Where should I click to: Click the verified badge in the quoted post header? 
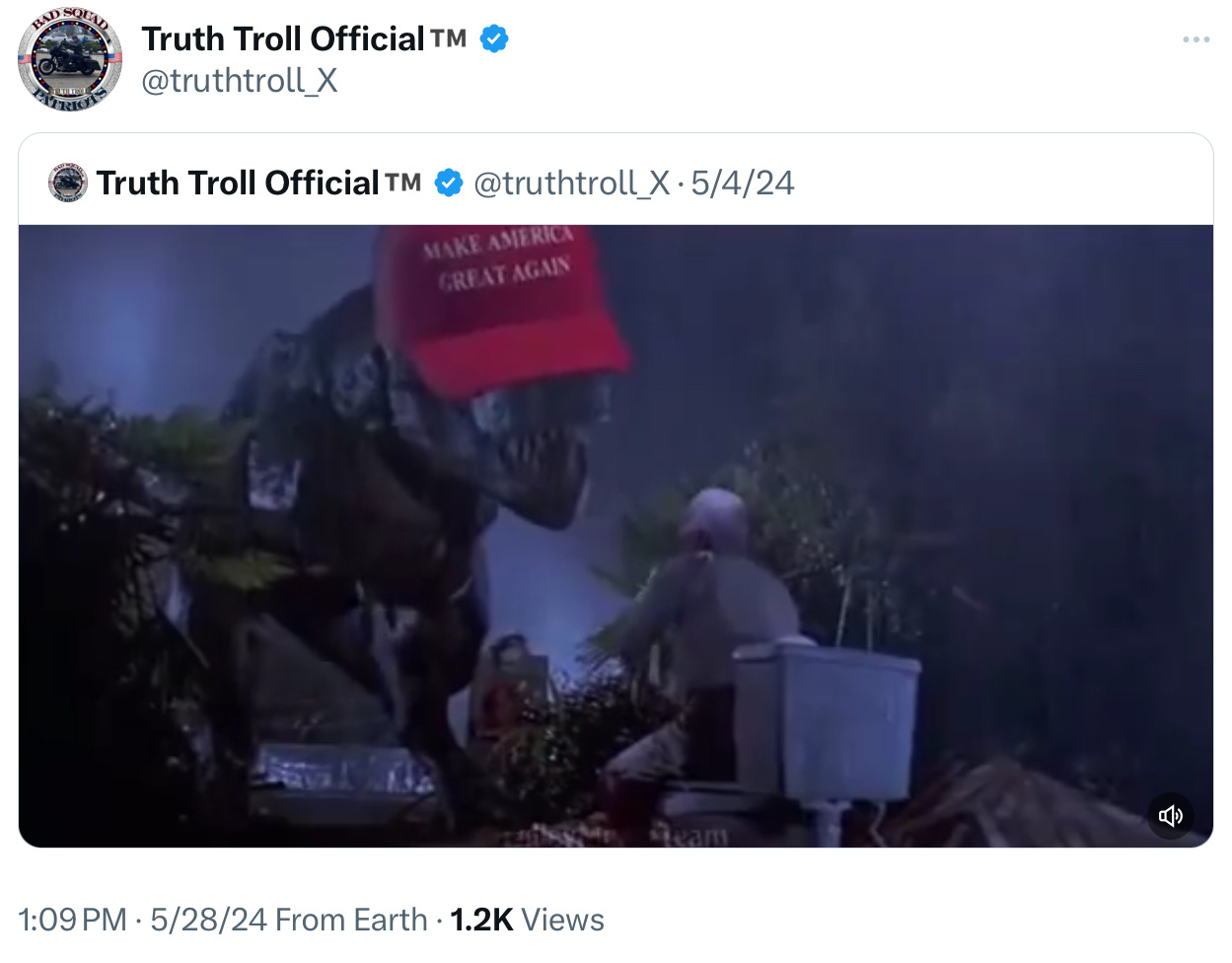click(x=449, y=183)
